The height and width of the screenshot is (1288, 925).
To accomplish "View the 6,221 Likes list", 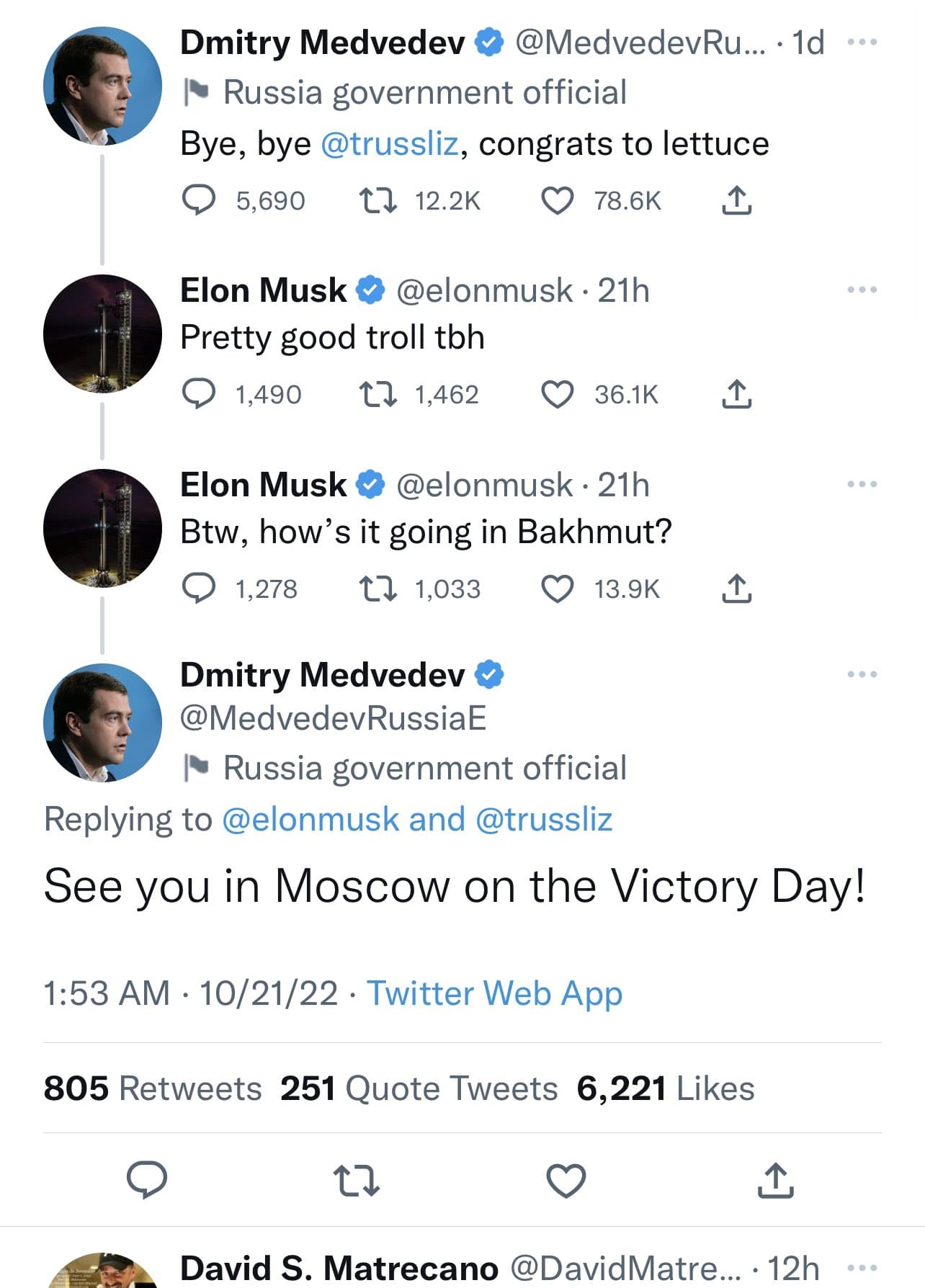I will [666, 1088].
